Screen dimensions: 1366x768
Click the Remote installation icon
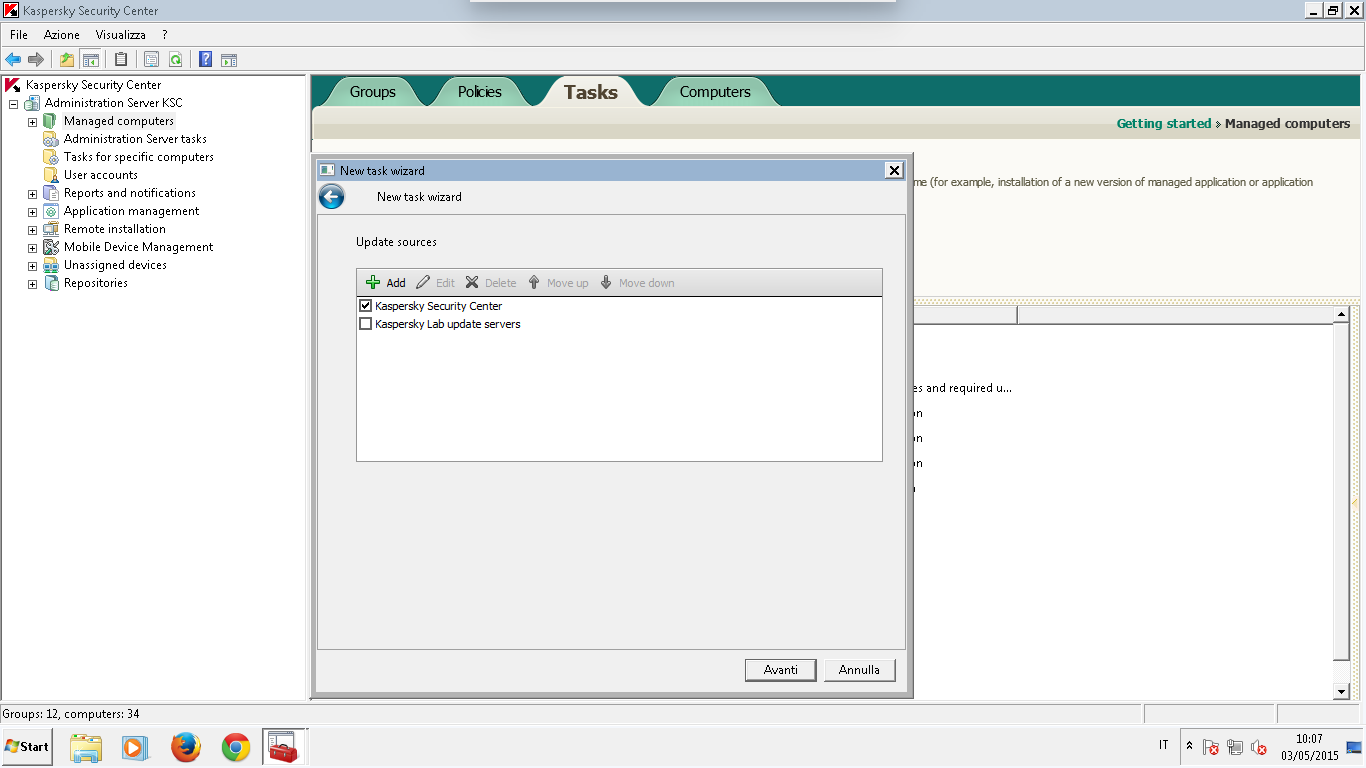(51, 229)
